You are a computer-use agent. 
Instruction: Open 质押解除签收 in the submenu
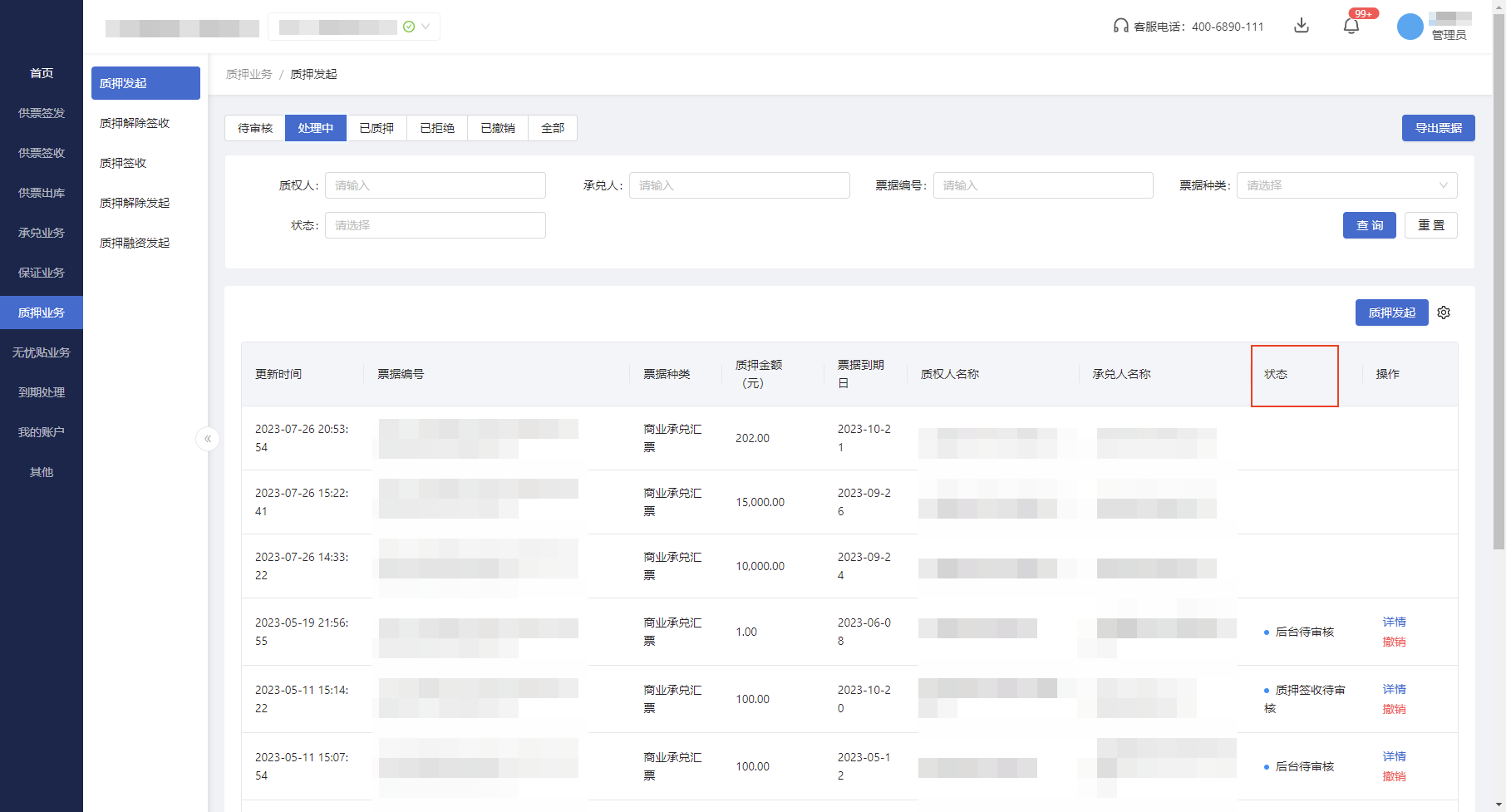(135, 123)
